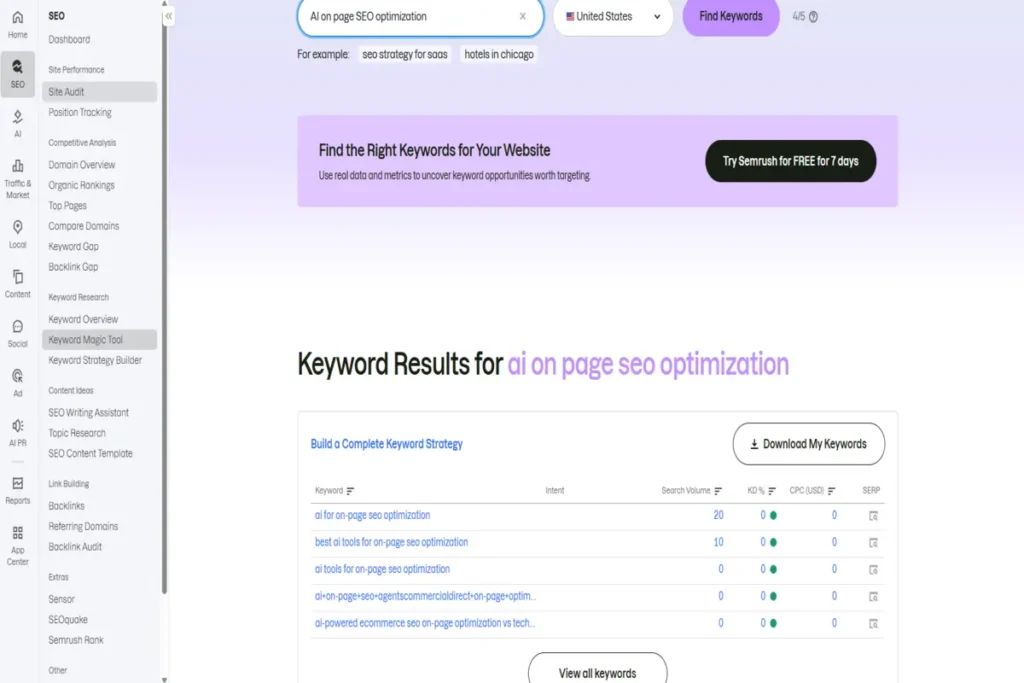Select Keyword Gap menu item
This screenshot has height=683, width=1024.
72,247
